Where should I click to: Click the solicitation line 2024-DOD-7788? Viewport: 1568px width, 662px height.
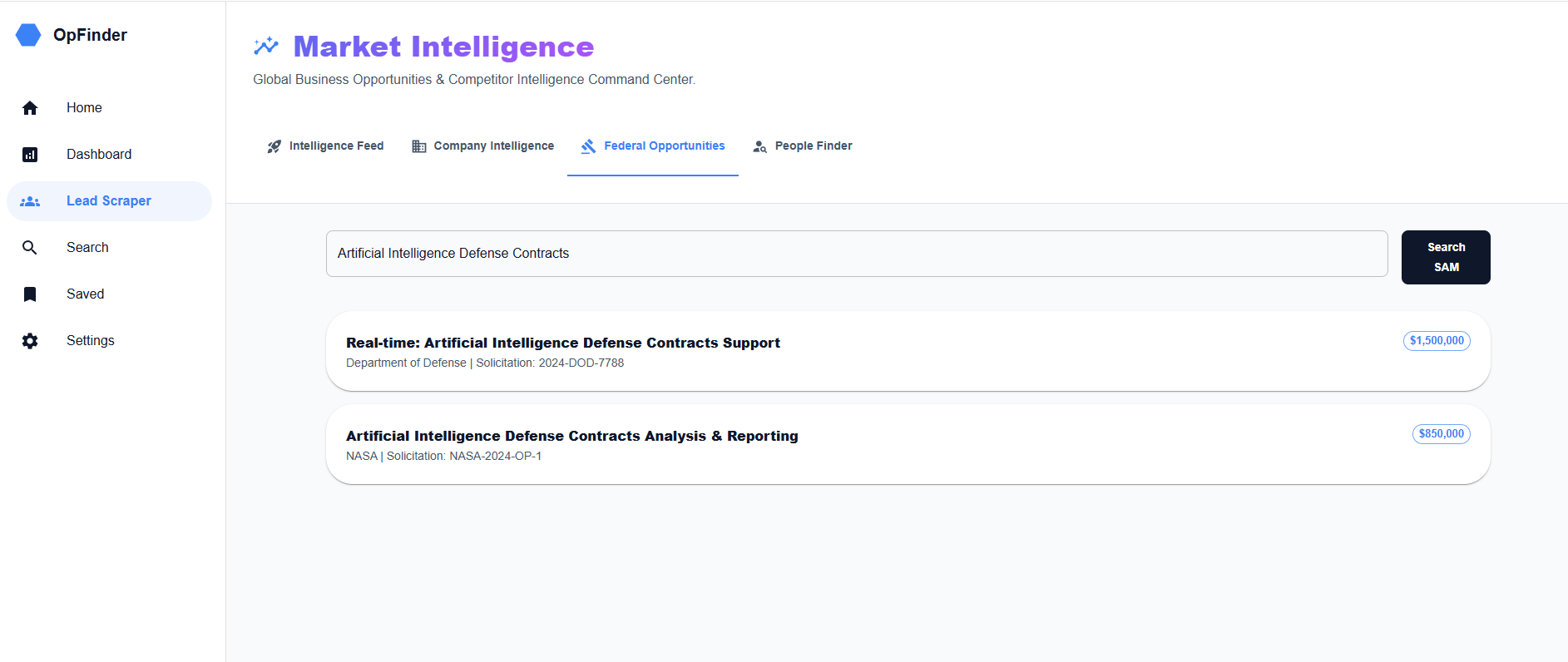tap(485, 363)
